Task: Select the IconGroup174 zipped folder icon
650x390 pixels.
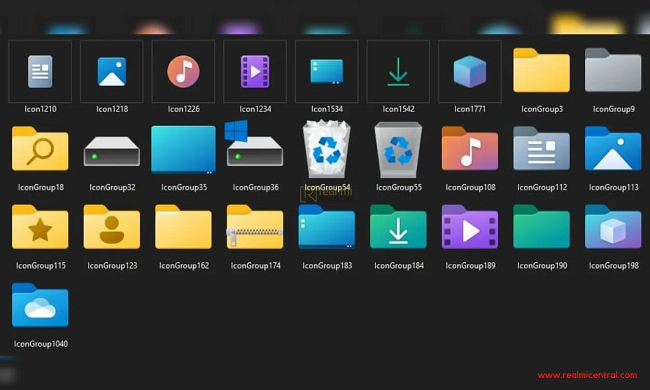Action: tap(255, 227)
